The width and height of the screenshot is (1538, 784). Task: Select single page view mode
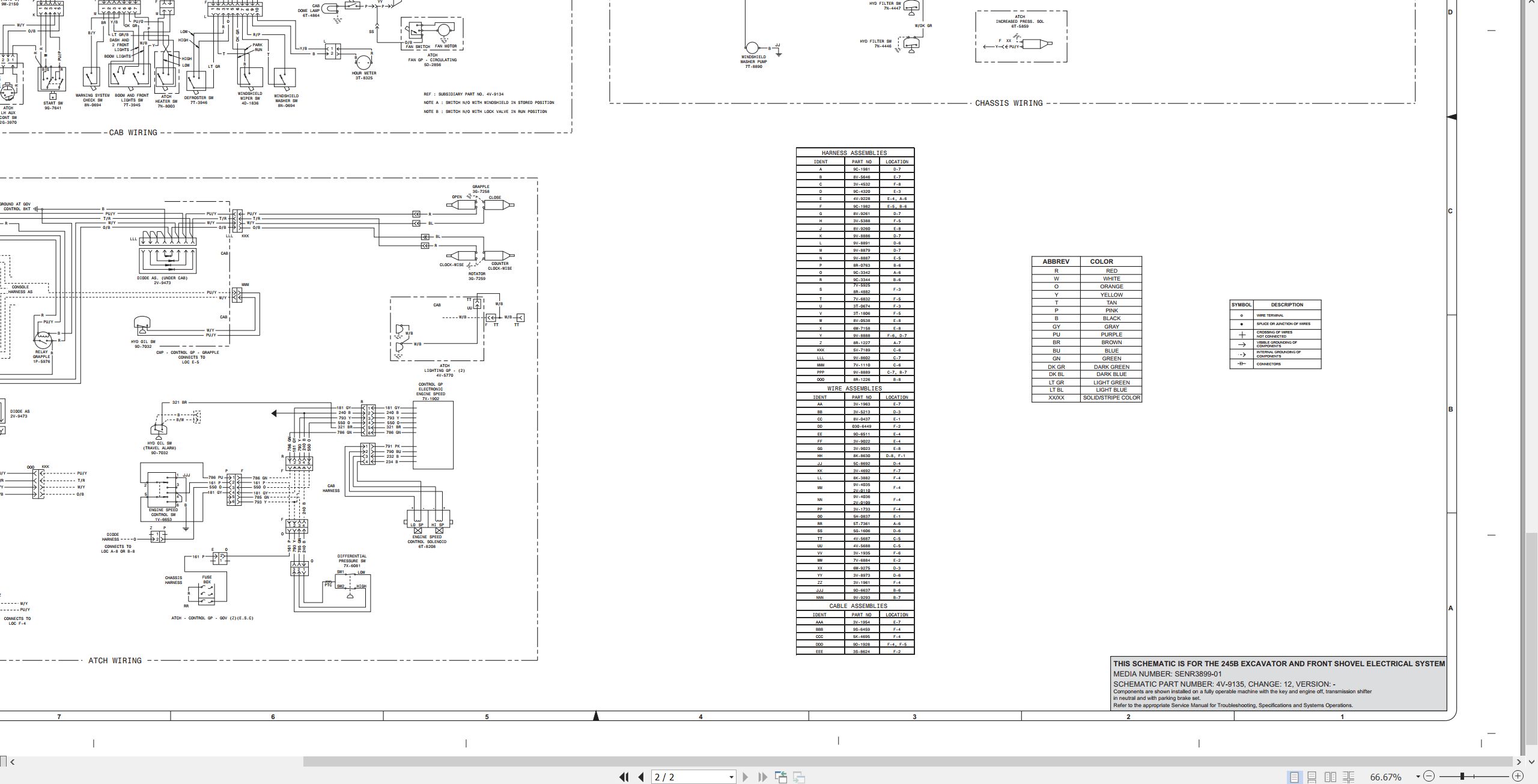pos(1293,777)
